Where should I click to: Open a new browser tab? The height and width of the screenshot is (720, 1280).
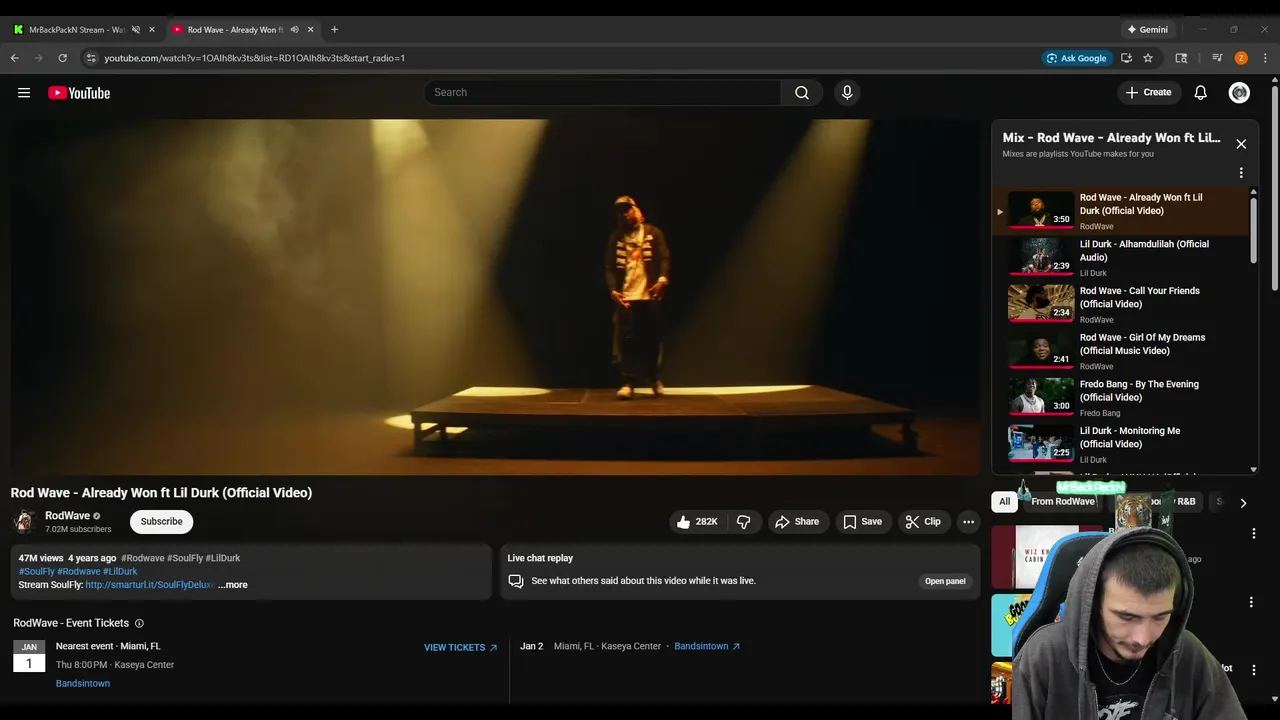(334, 30)
